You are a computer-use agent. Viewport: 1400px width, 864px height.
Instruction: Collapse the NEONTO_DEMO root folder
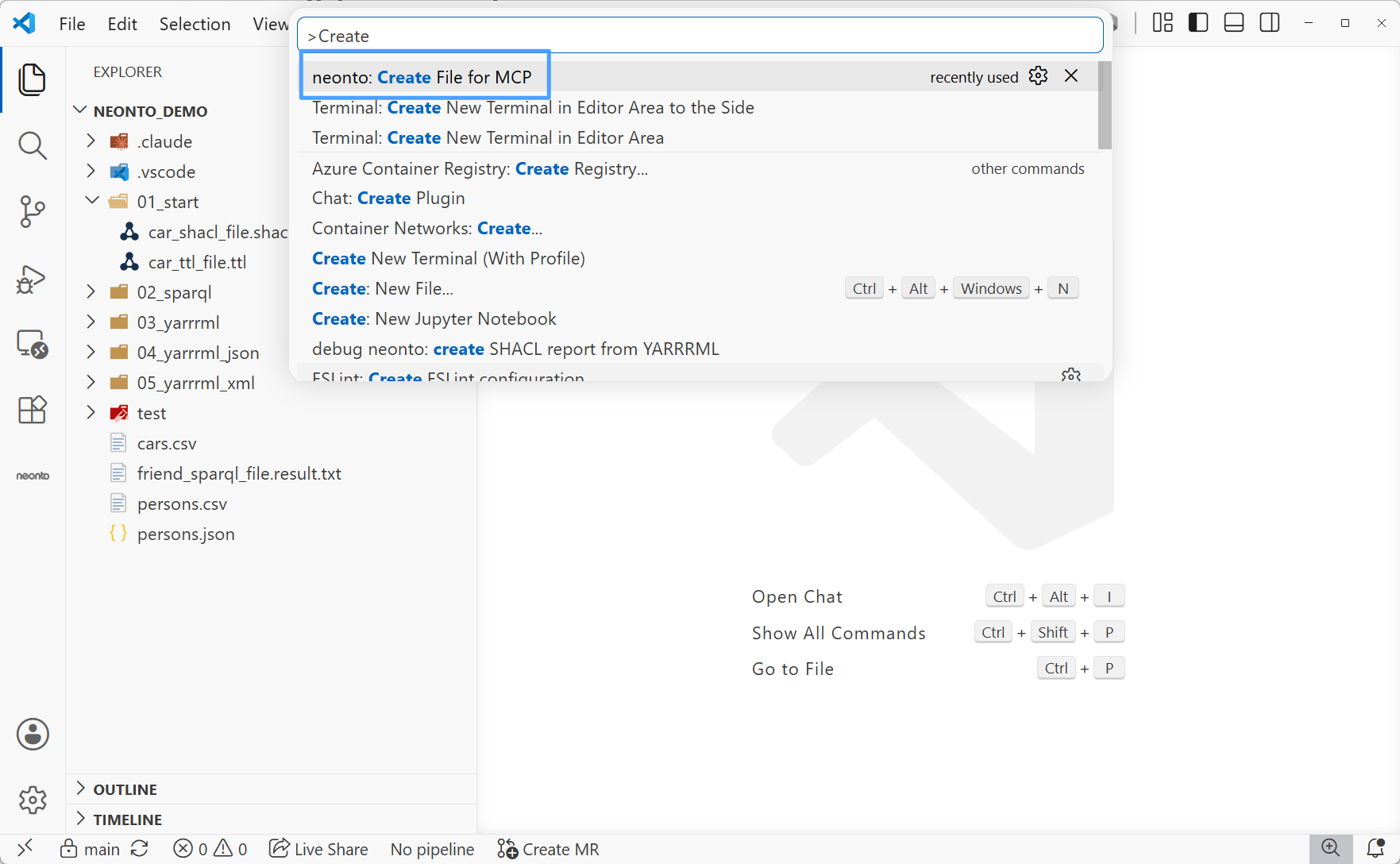coord(79,110)
